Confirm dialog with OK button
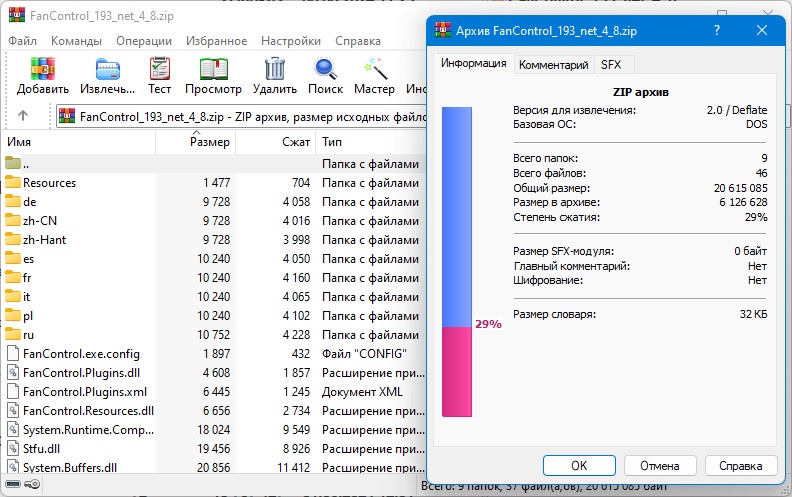 [x=579, y=465]
